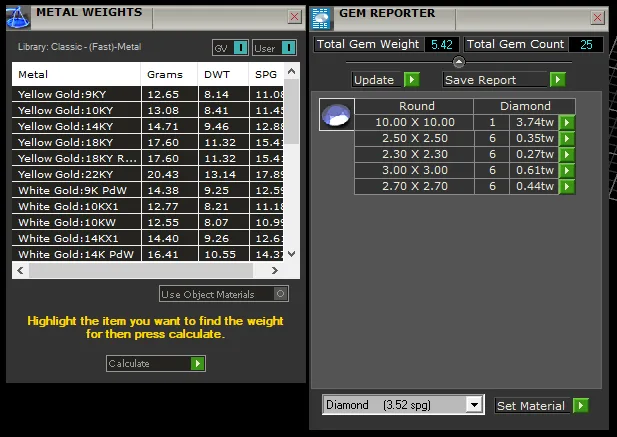
Task: Select the White Gold:9K PdW row
Action: [148, 190]
